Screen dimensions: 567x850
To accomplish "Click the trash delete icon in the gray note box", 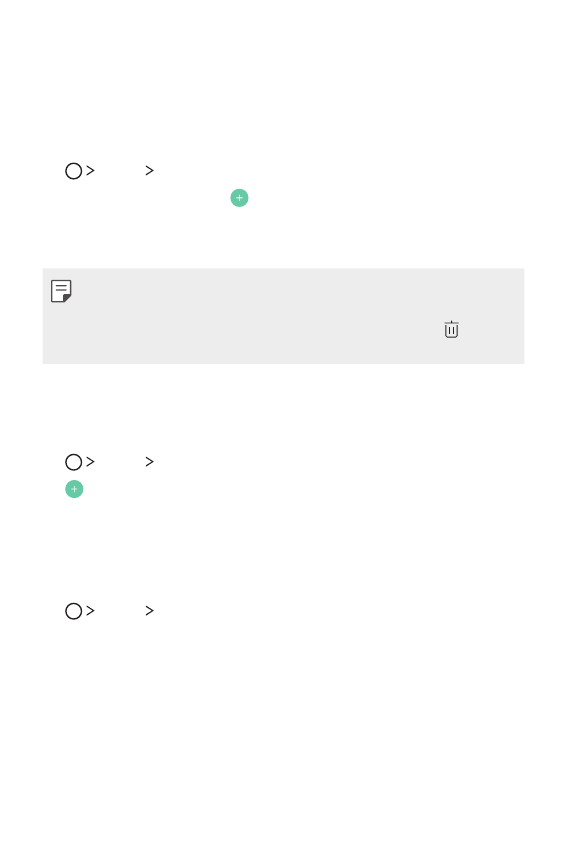I will [451, 329].
